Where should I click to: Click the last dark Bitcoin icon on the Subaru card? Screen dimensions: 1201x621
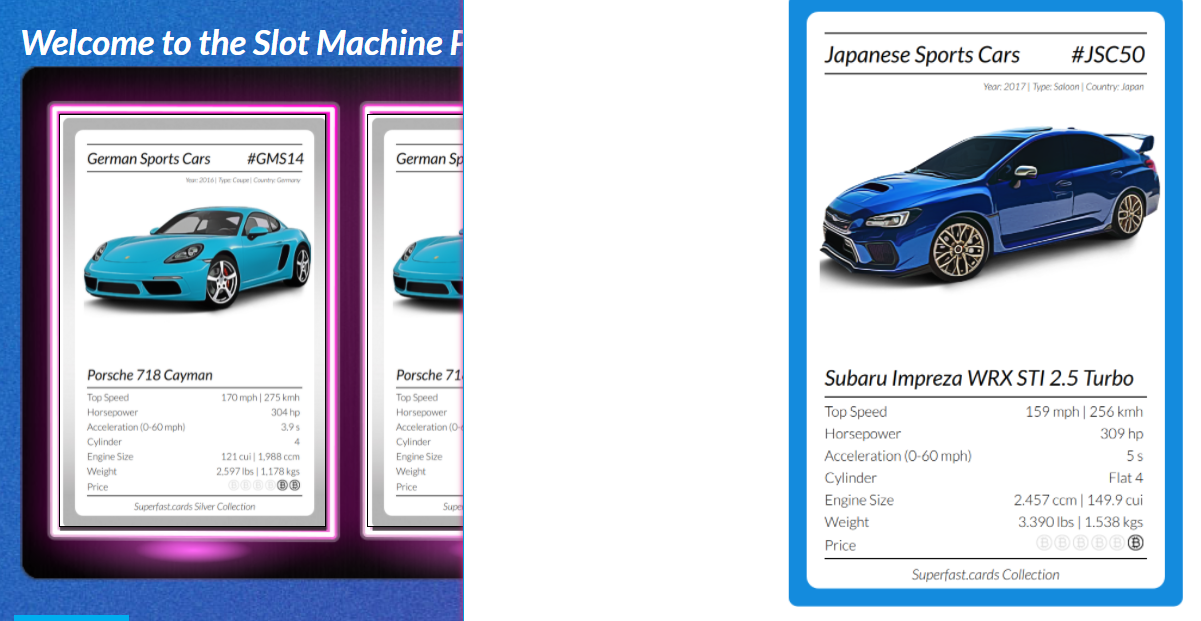[1135, 543]
